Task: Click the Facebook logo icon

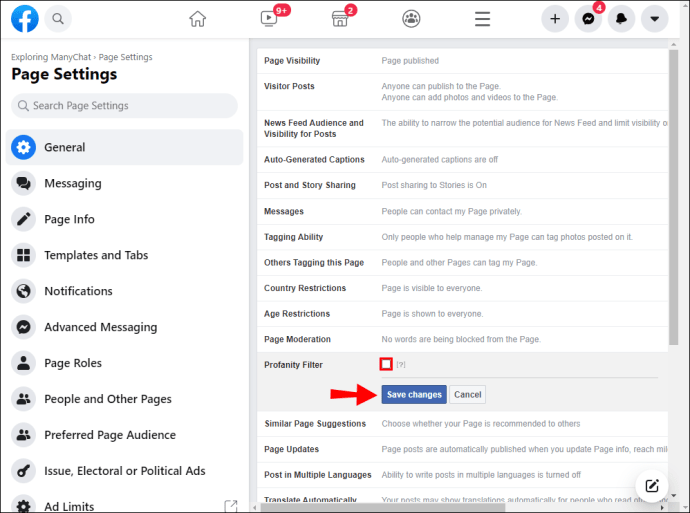Action: [x=25, y=19]
